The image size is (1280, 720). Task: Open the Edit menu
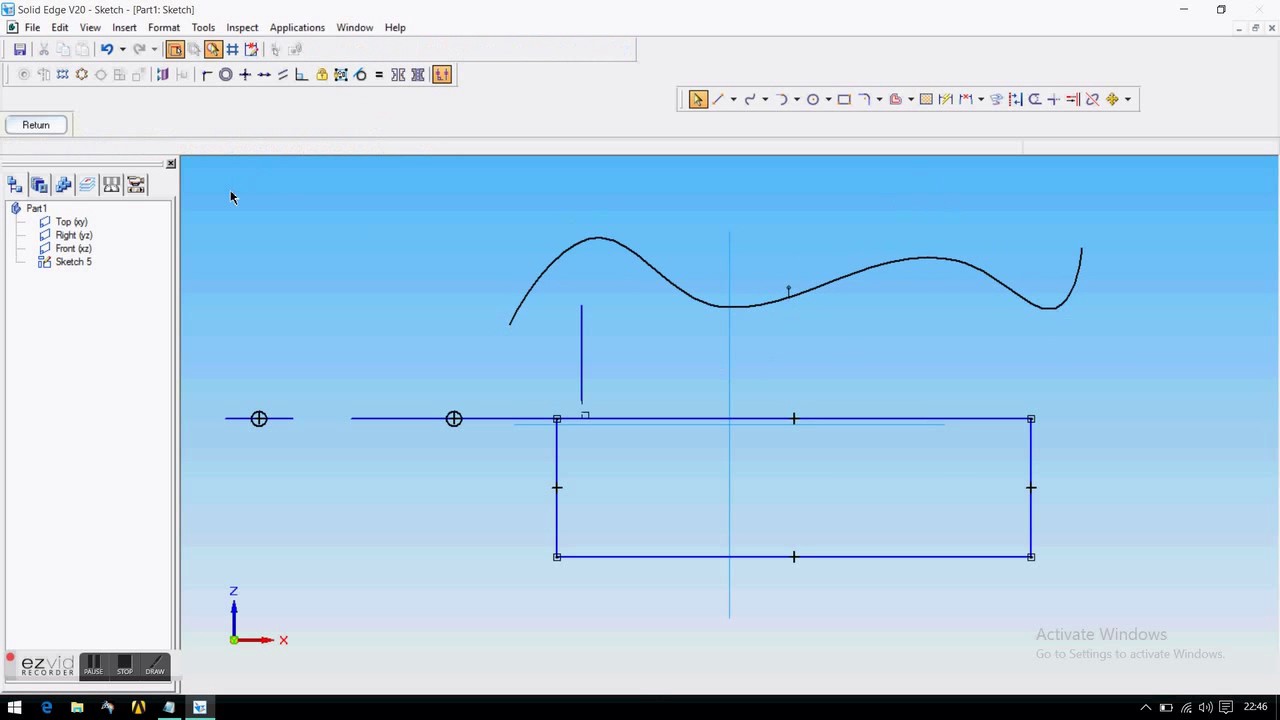[x=60, y=28]
